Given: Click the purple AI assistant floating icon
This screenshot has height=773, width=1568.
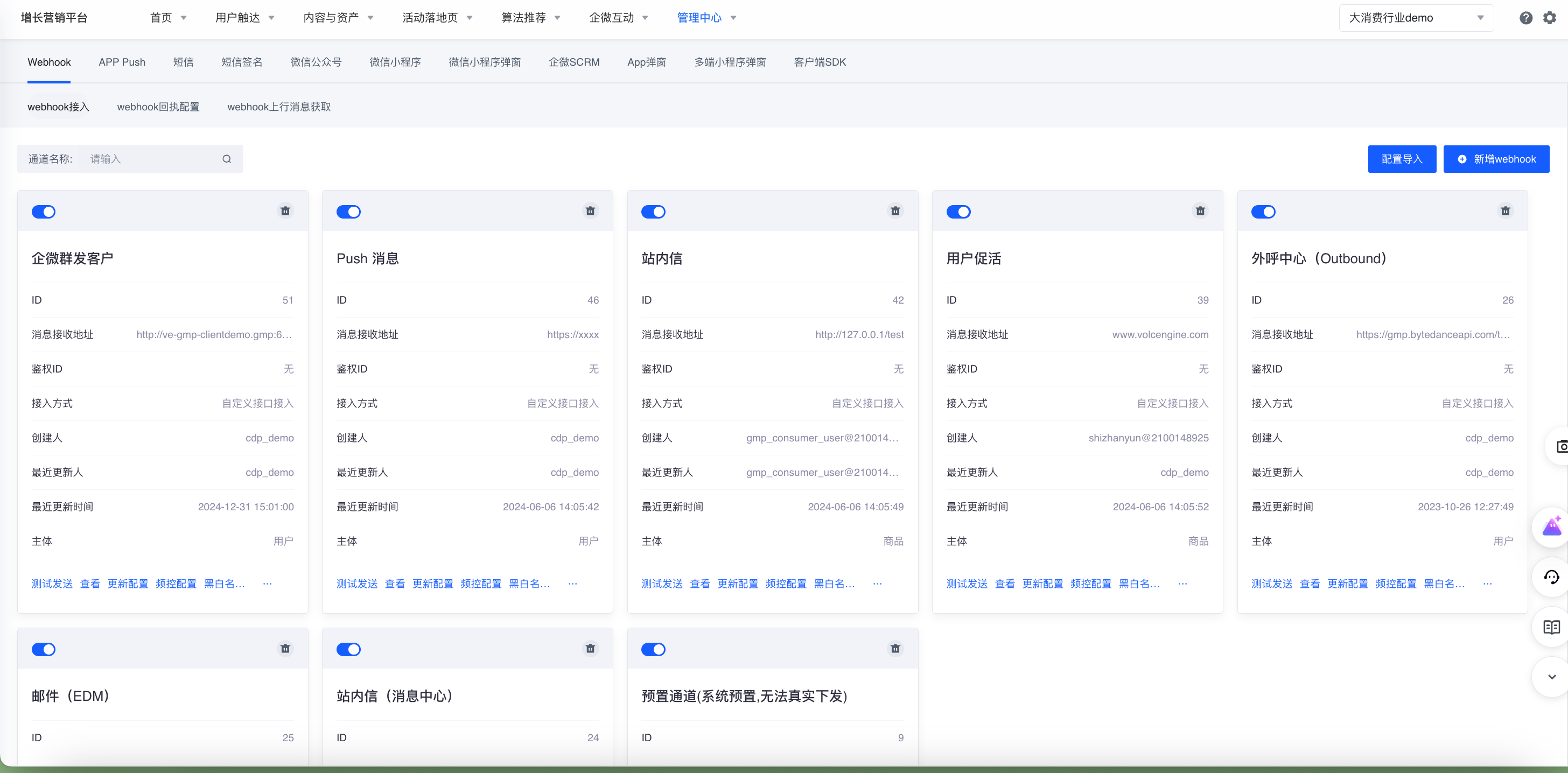Looking at the screenshot, I should tap(1551, 526).
